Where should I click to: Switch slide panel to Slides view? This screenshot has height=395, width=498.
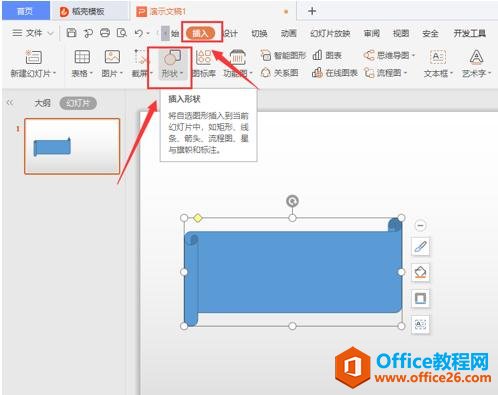(x=78, y=103)
